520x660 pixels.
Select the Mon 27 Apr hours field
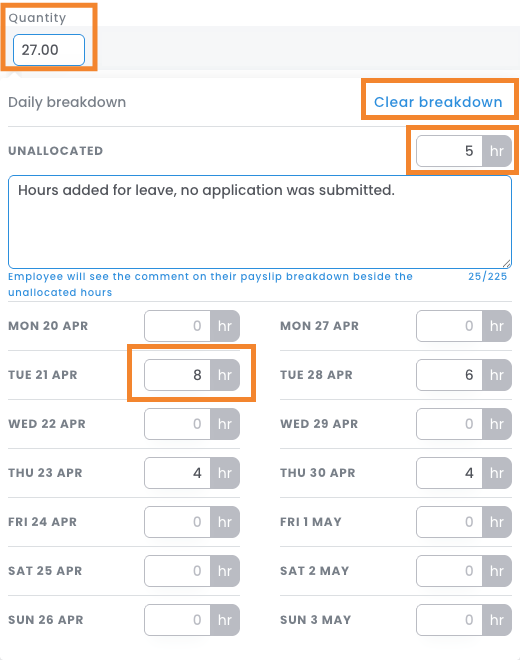pos(449,326)
